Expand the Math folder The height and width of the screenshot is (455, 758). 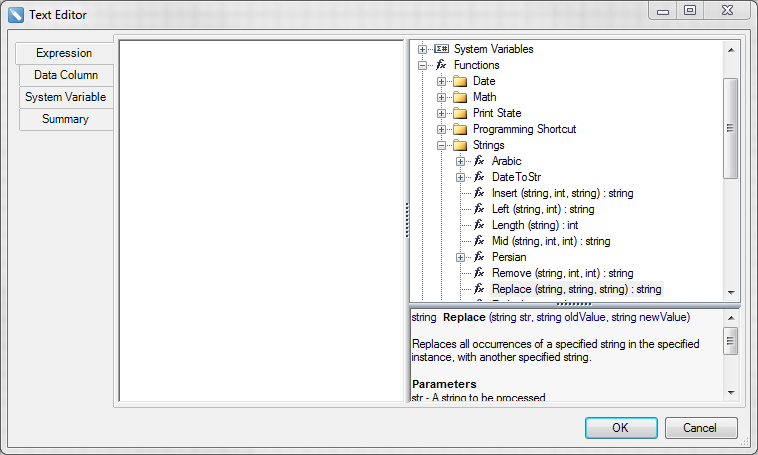[441, 97]
